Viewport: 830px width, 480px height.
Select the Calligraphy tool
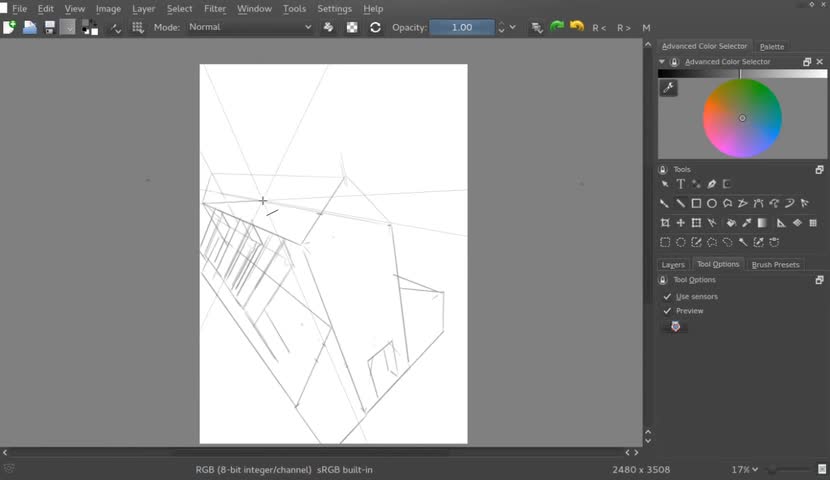[x=712, y=184]
